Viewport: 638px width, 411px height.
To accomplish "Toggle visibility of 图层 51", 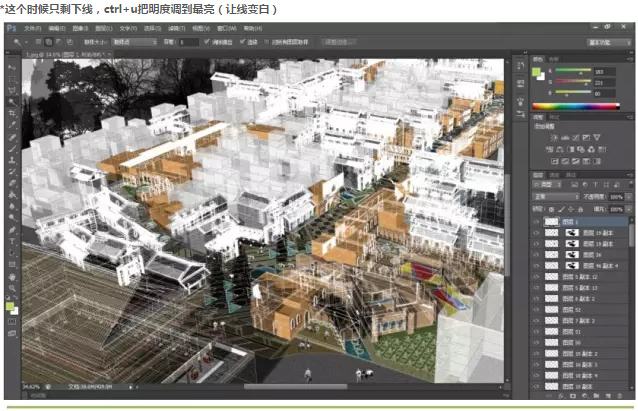I will 536,332.
